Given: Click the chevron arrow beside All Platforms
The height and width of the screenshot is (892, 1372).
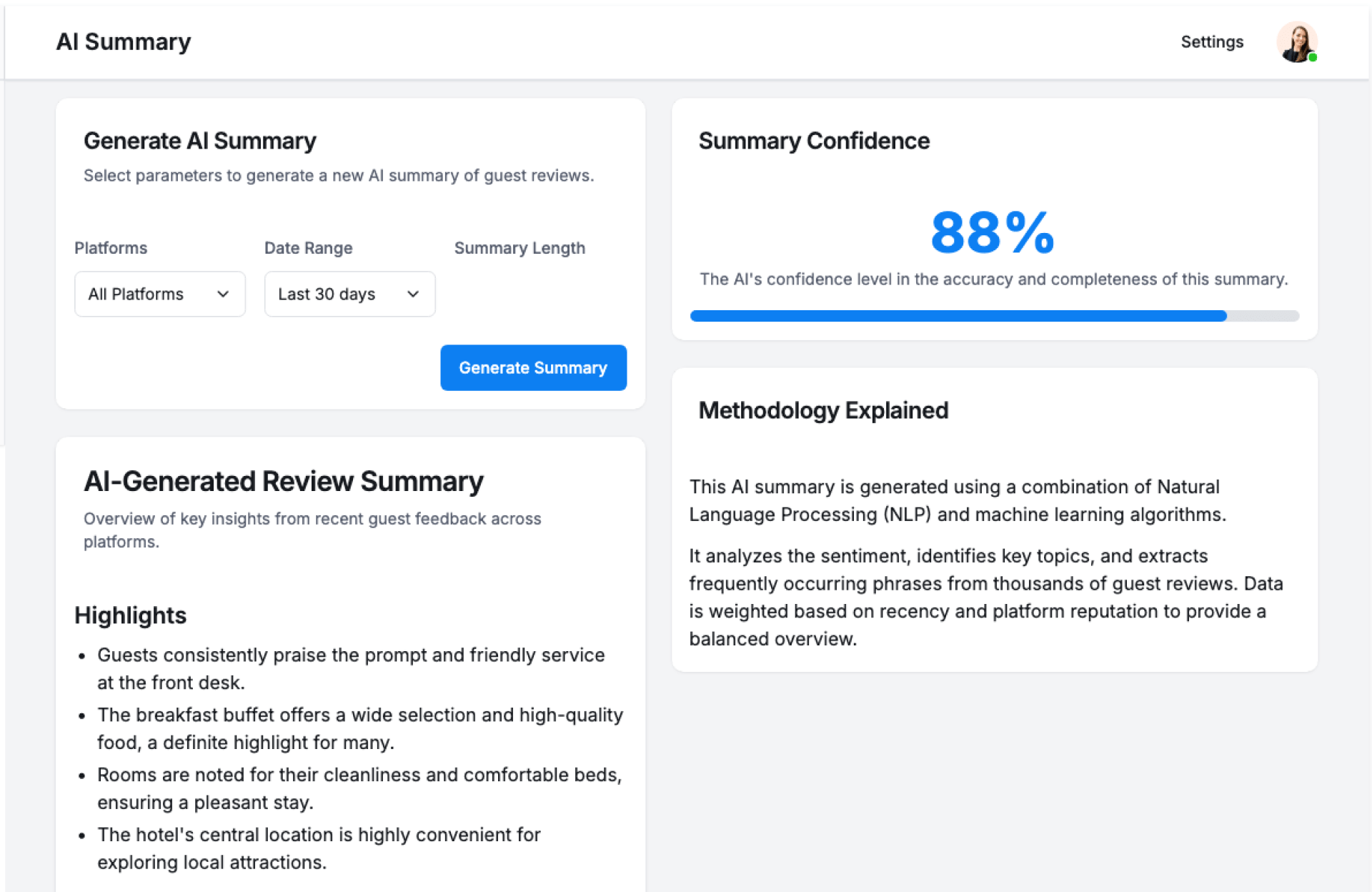Looking at the screenshot, I should coord(223,294).
